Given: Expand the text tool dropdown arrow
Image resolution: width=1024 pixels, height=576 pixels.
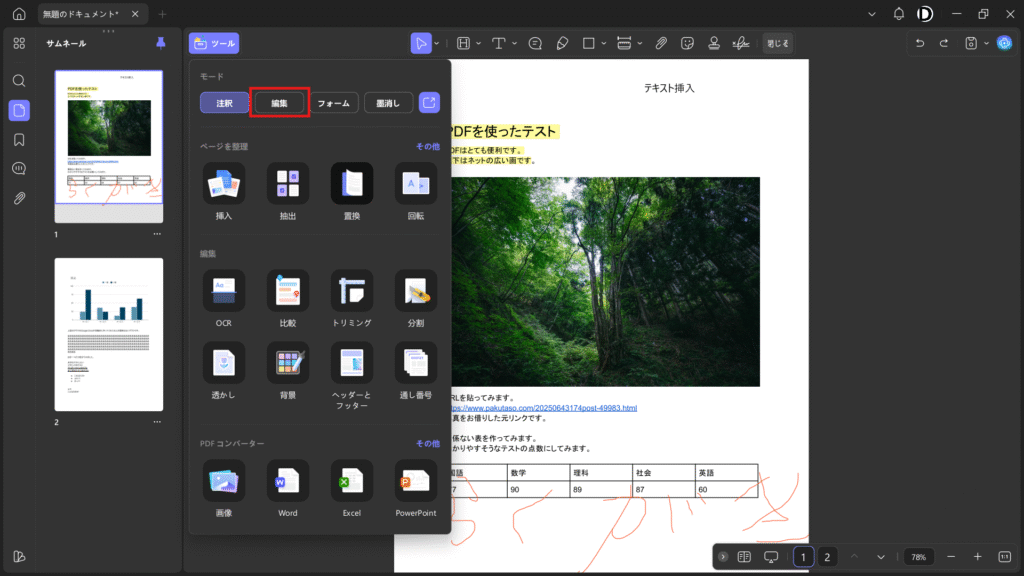Looking at the screenshot, I should 512,43.
